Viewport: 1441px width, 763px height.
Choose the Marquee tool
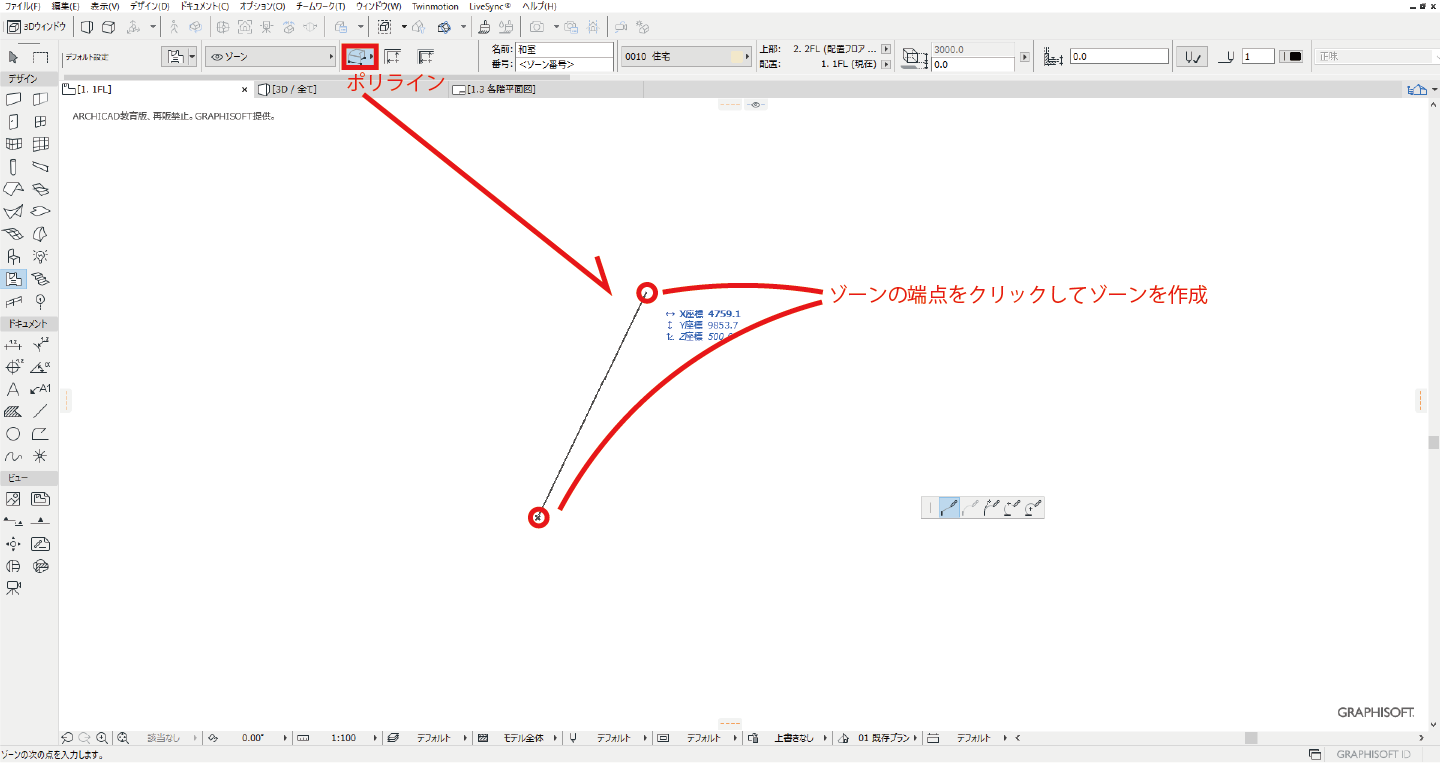pos(40,57)
